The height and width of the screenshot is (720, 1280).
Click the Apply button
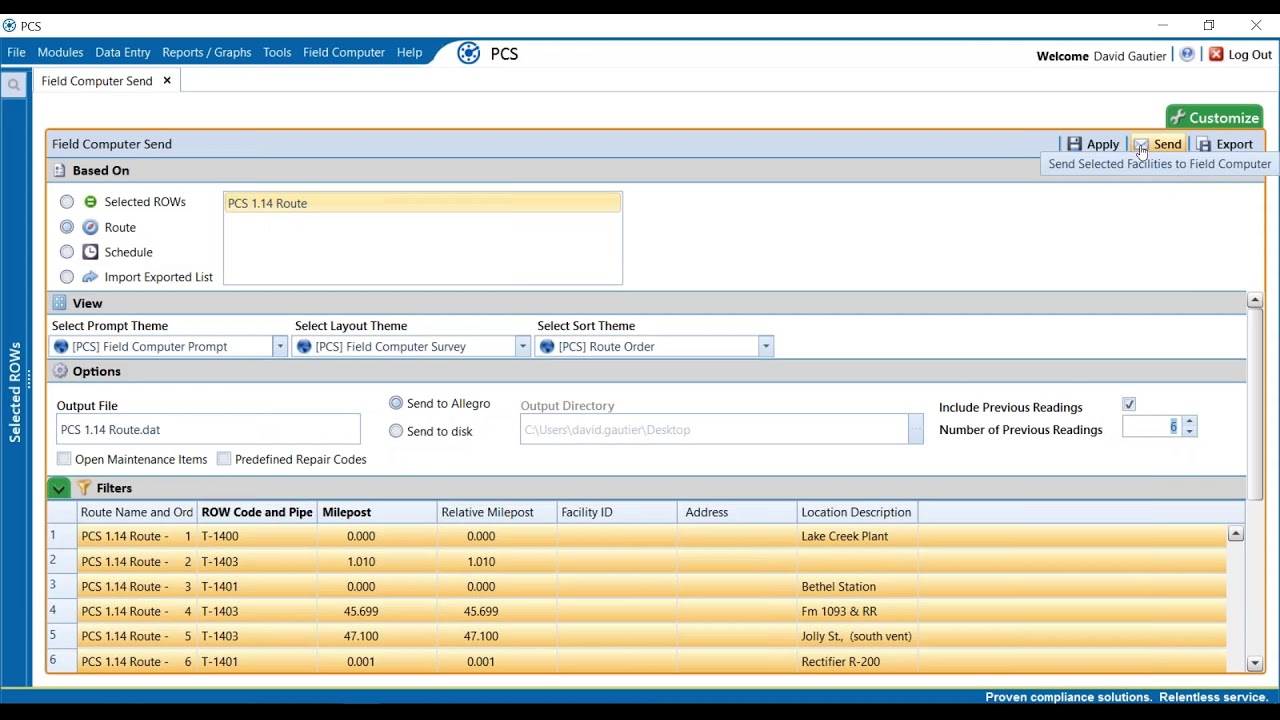[1093, 144]
